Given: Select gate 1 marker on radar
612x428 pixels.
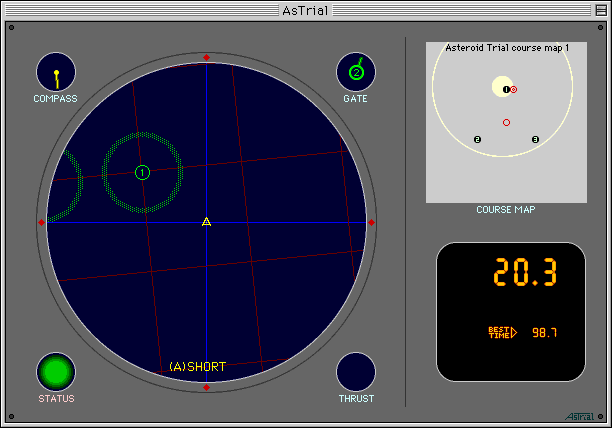Looking at the screenshot, I should tap(142, 173).
